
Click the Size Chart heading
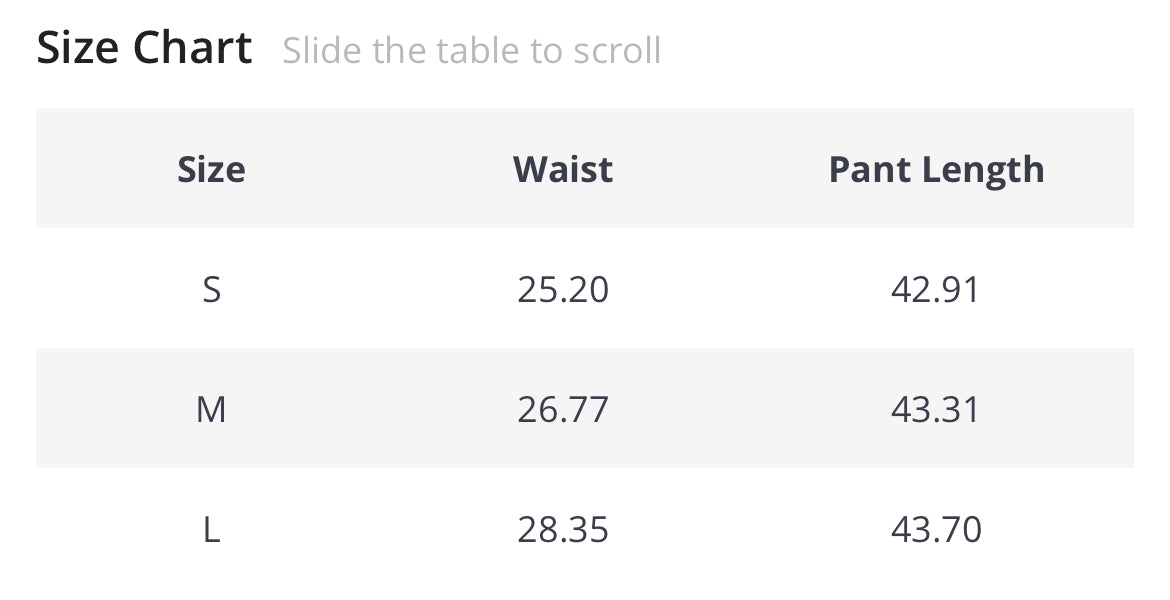144,48
